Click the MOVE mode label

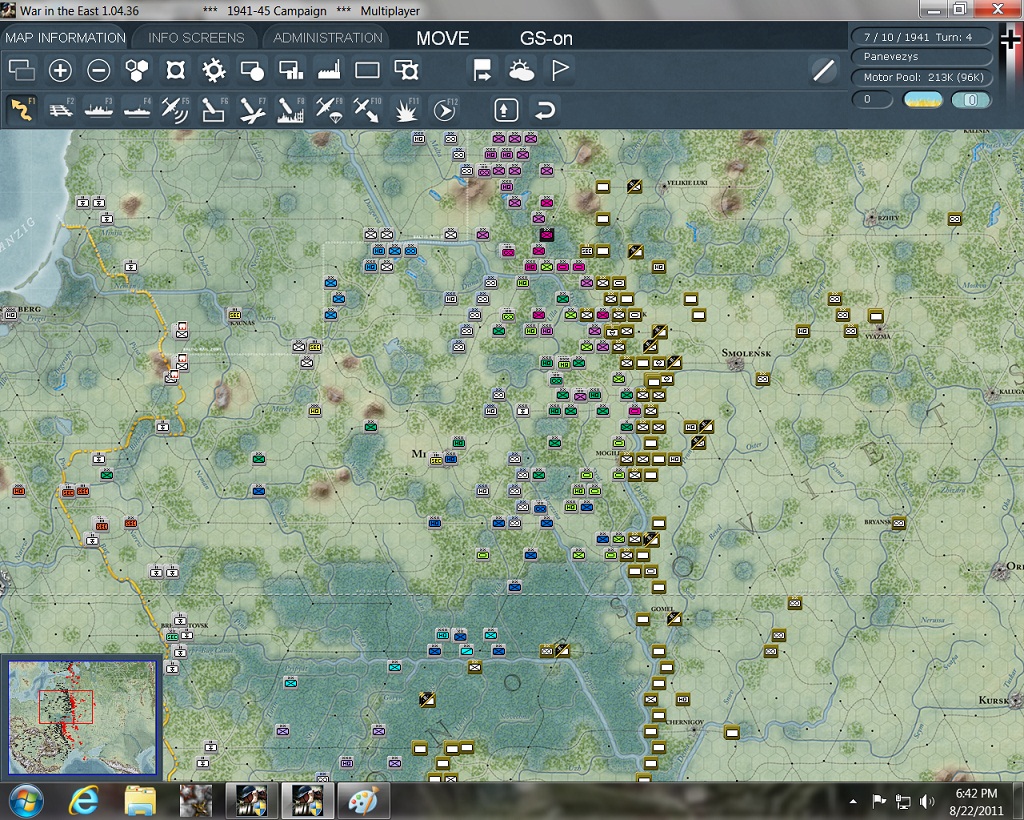[x=443, y=39]
